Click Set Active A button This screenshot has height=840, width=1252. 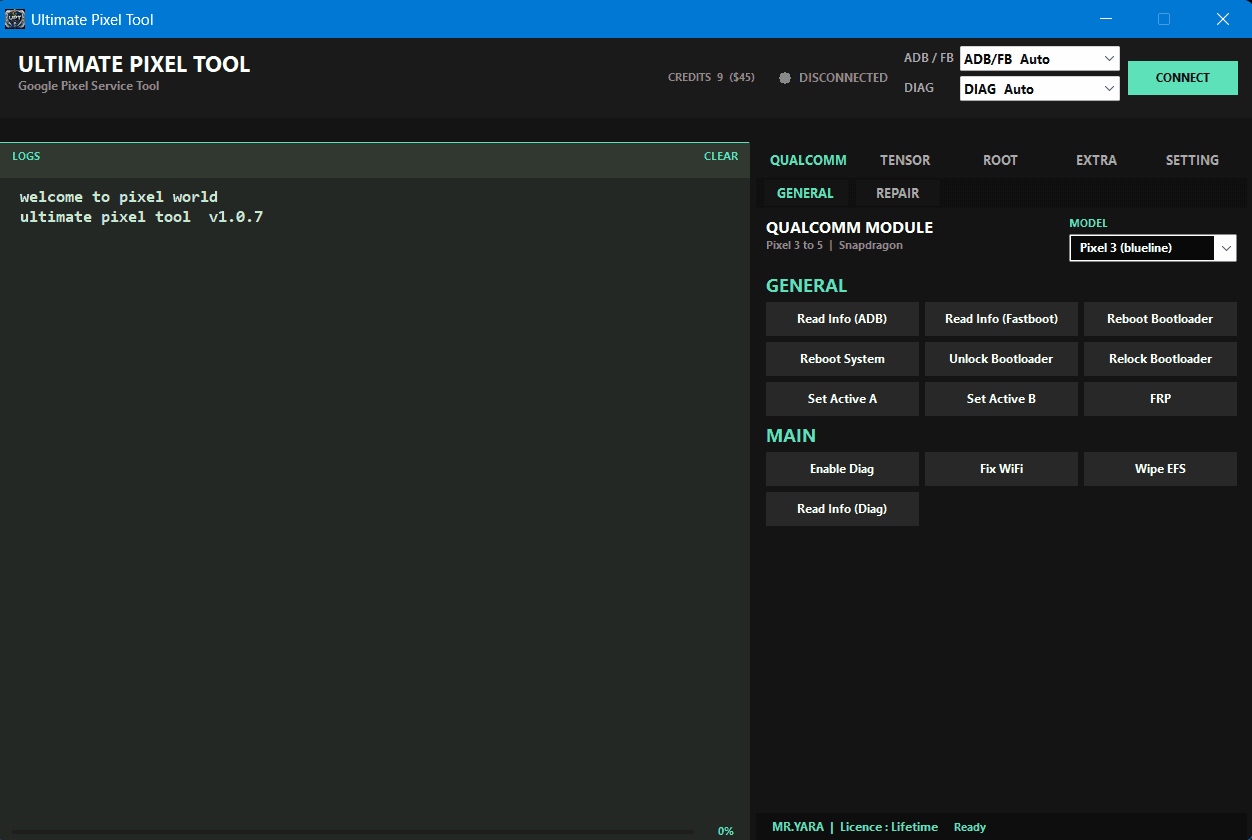point(842,399)
